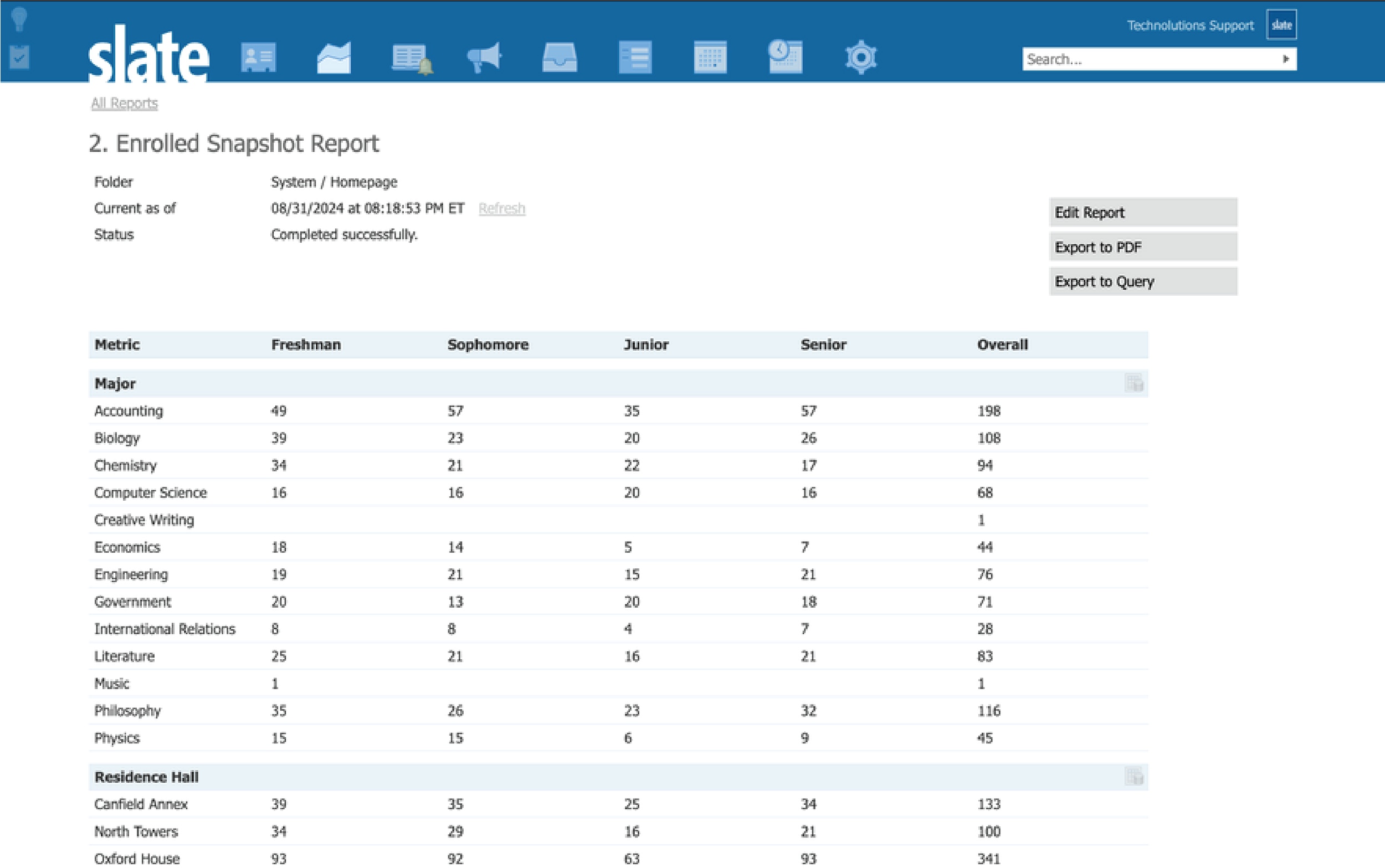
Task: Click the Refresh link beside timestamp
Action: pyautogui.click(x=502, y=208)
